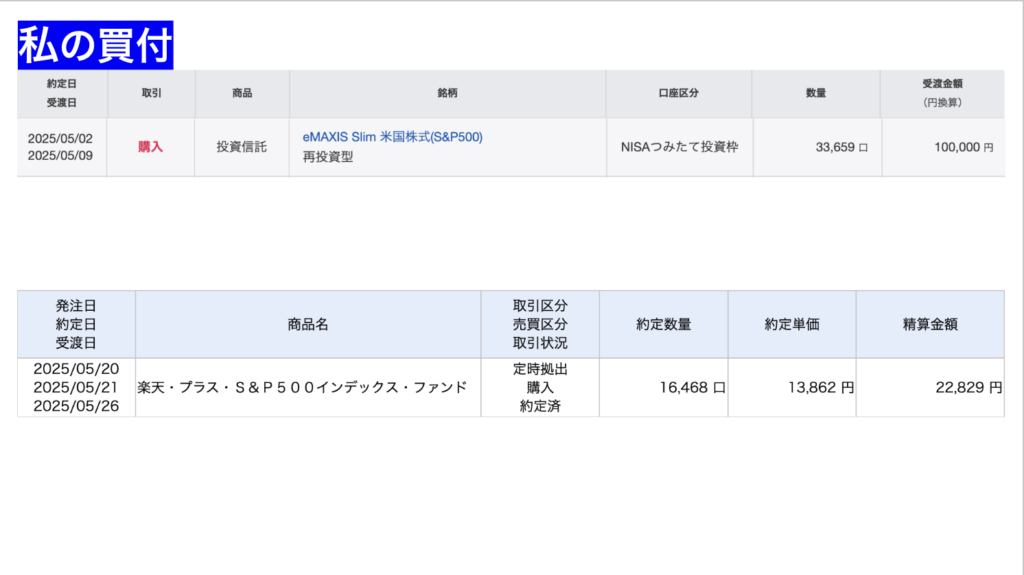Click the 数量 column header
This screenshot has height=575, width=1024.
816,93
